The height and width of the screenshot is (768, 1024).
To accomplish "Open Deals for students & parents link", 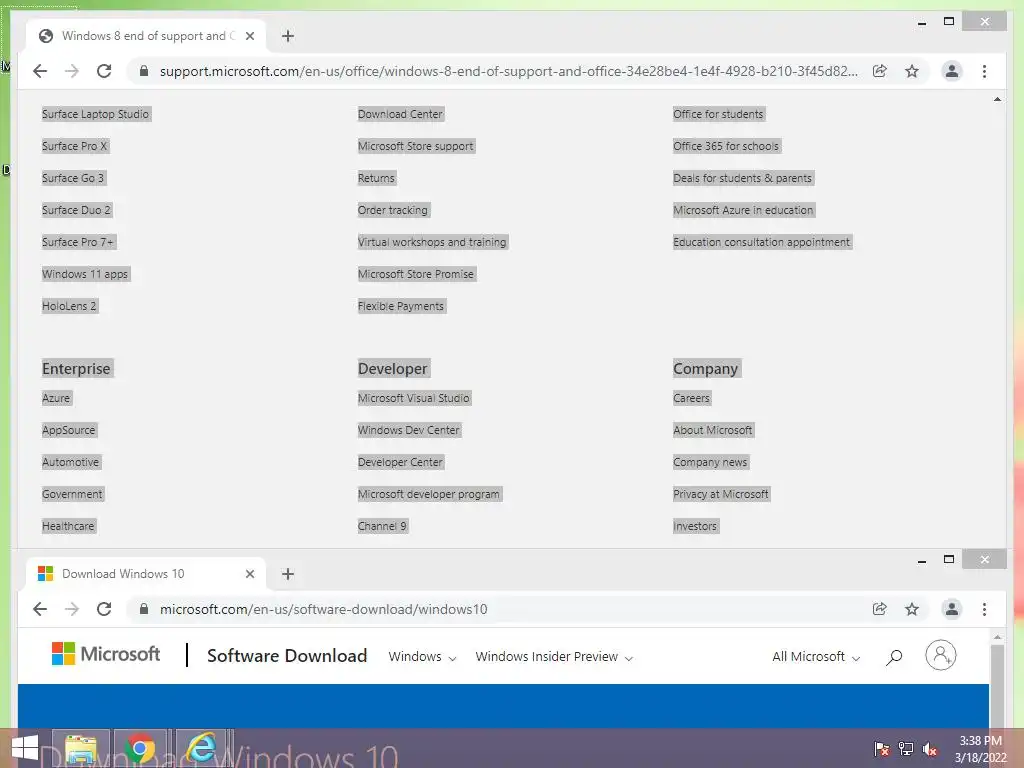I will (743, 178).
